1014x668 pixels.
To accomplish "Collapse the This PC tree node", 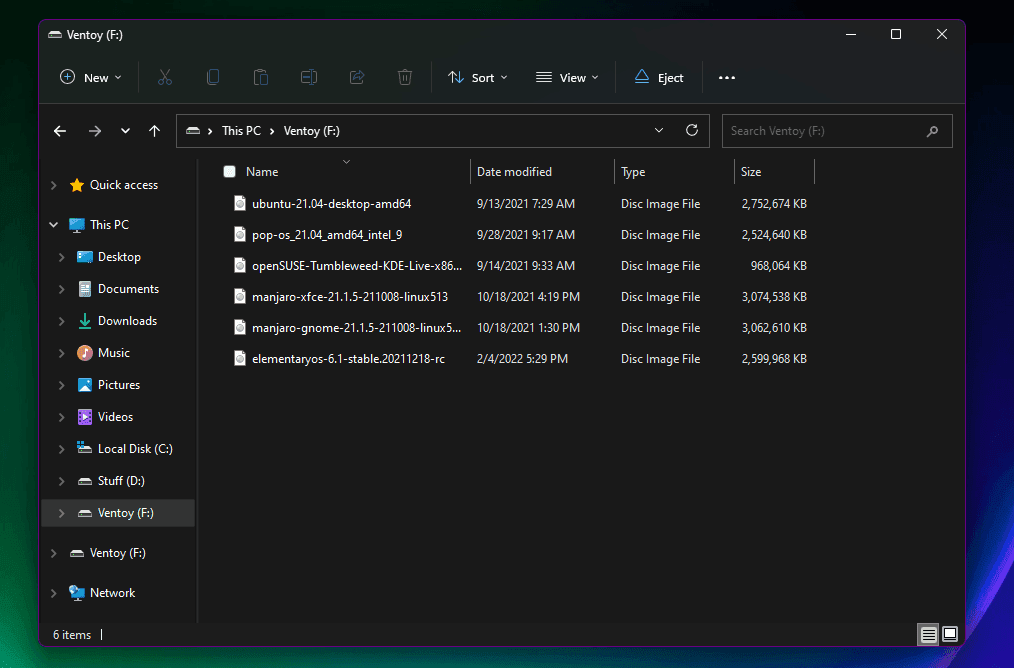I will tap(54, 225).
